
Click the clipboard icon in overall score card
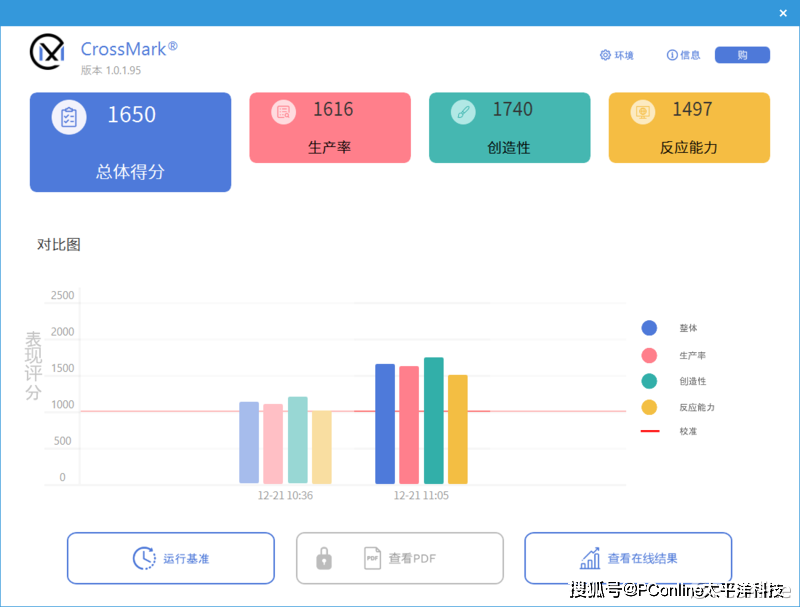click(x=69, y=117)
